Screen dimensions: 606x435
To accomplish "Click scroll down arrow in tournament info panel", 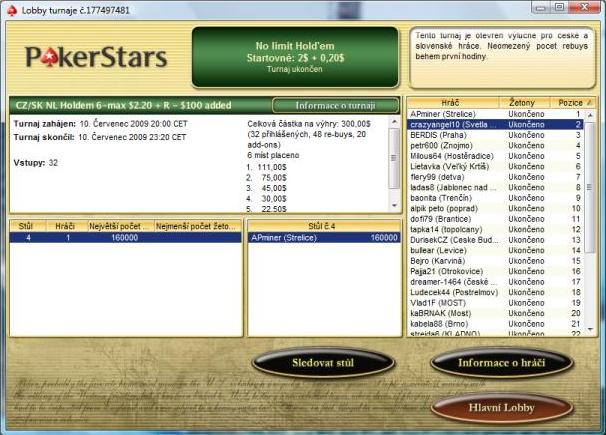I will tap(394, 205).
